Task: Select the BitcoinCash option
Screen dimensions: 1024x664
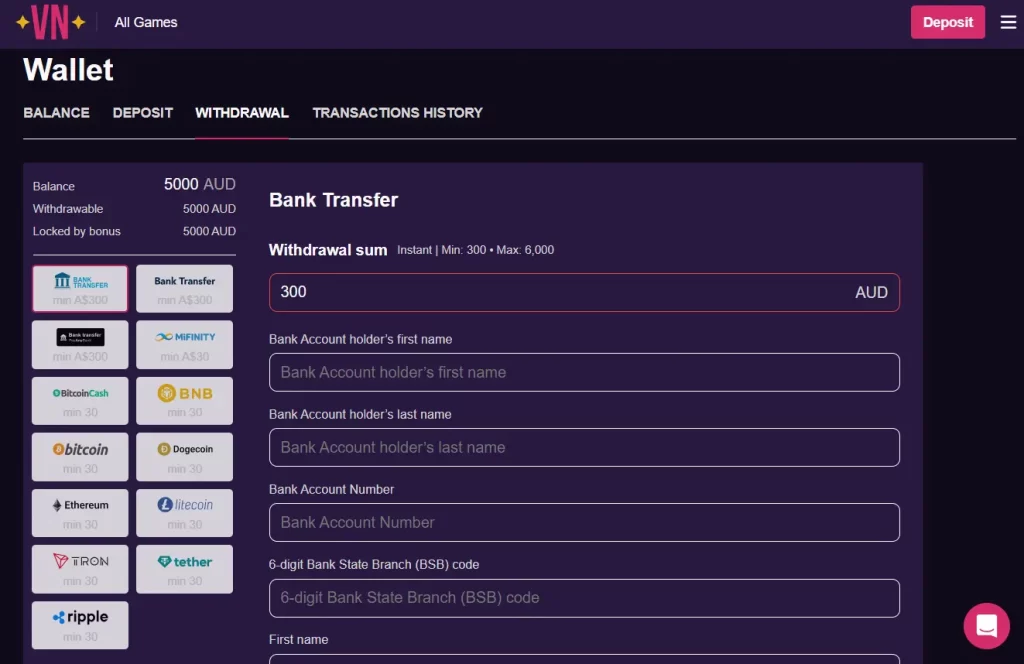Action: 80,400
